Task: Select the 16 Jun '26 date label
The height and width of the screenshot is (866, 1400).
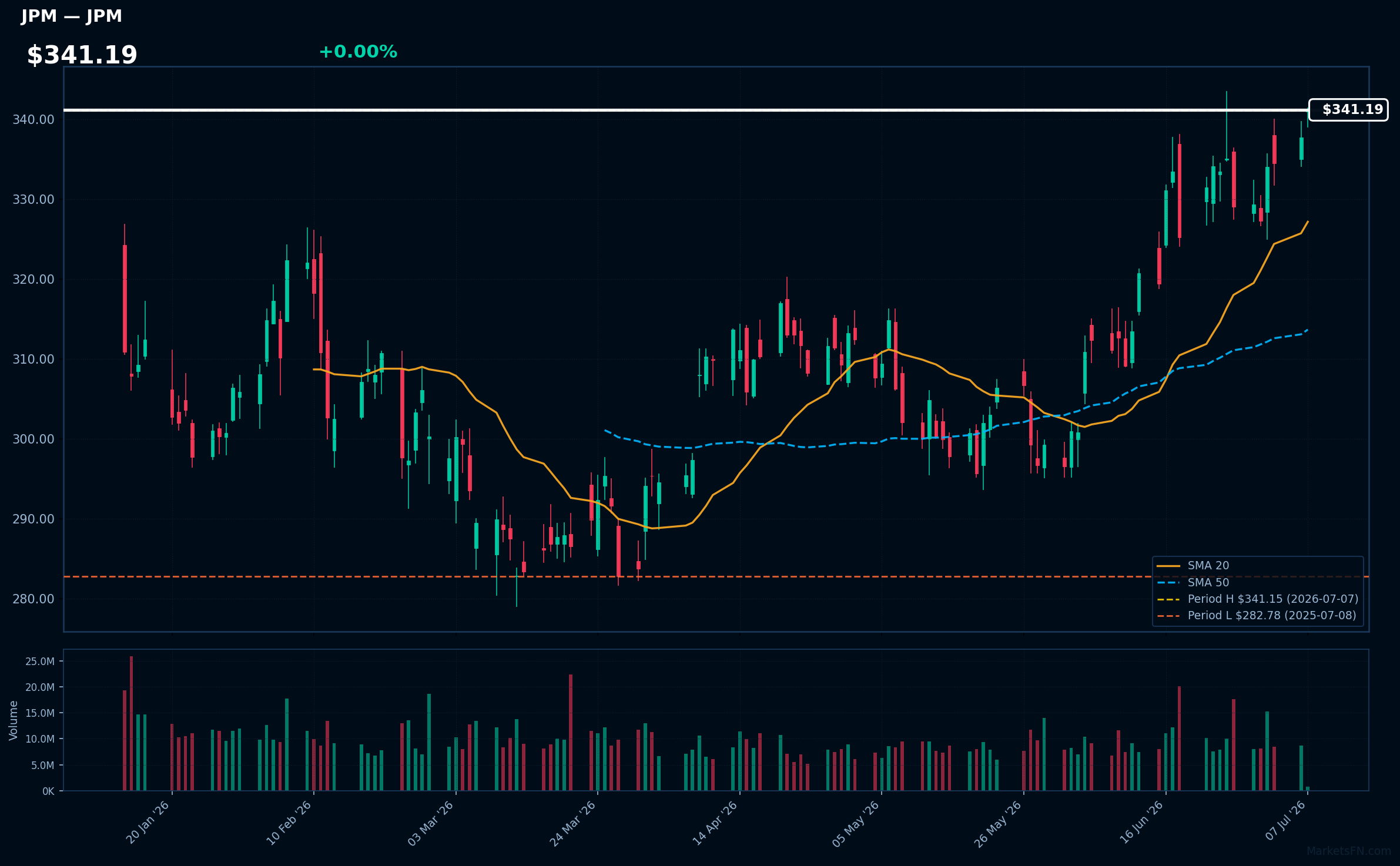Action: pyautogui.click(x=1141, y=823)
